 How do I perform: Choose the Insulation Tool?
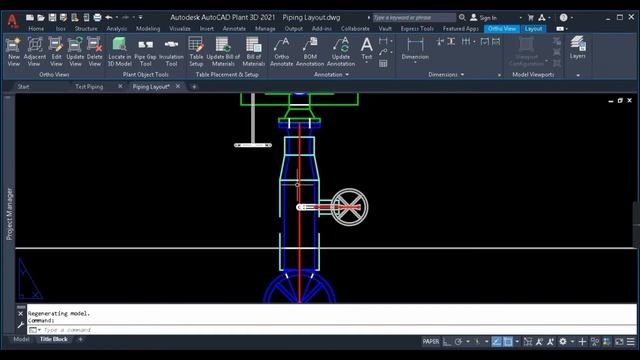(x=171, y=51)
